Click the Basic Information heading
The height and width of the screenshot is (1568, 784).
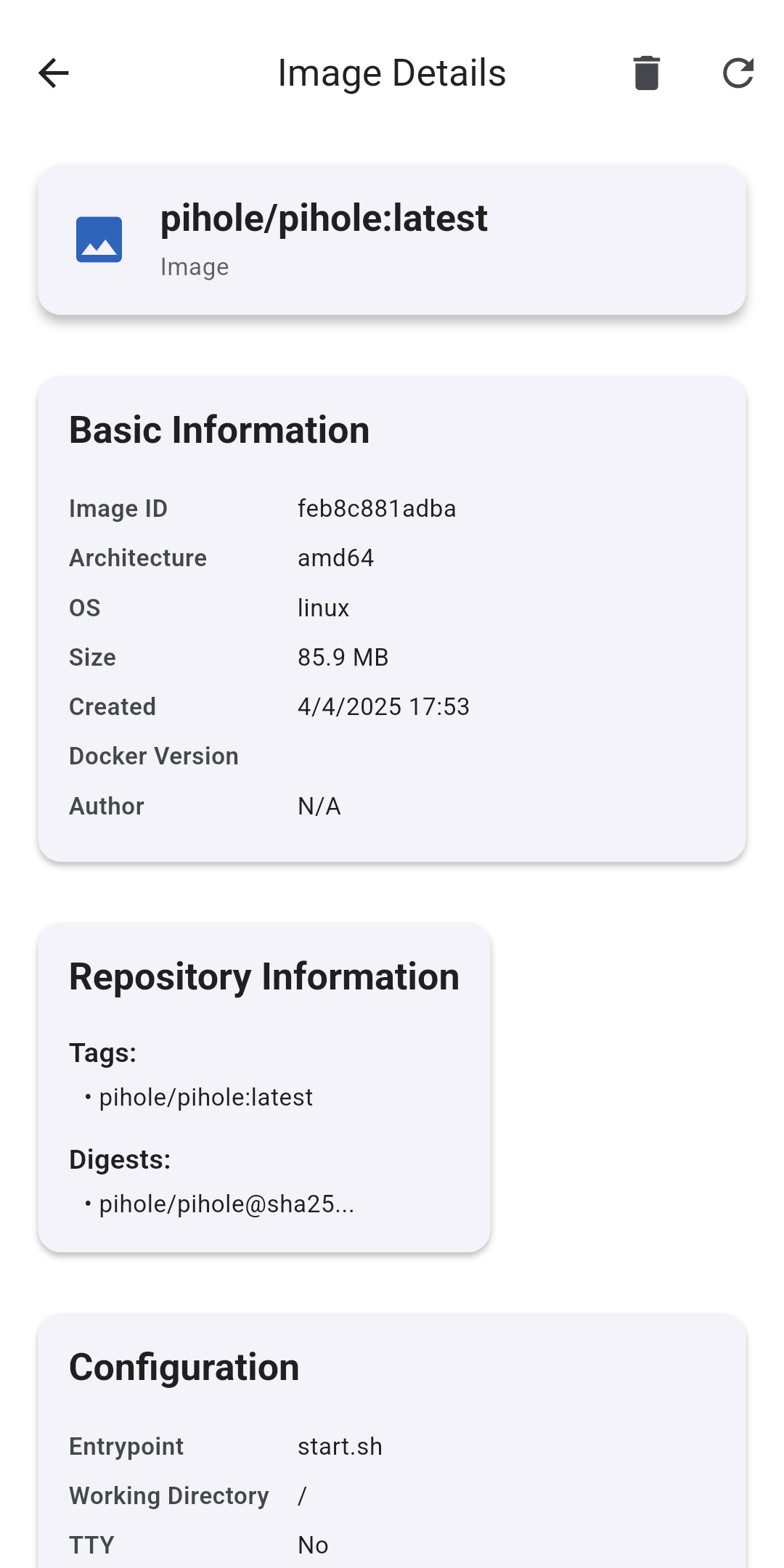(x=219, y=430)
